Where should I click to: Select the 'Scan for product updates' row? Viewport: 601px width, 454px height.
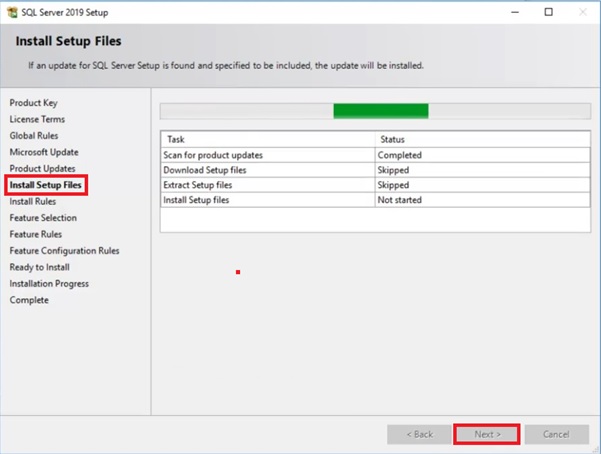coord(375,155)
